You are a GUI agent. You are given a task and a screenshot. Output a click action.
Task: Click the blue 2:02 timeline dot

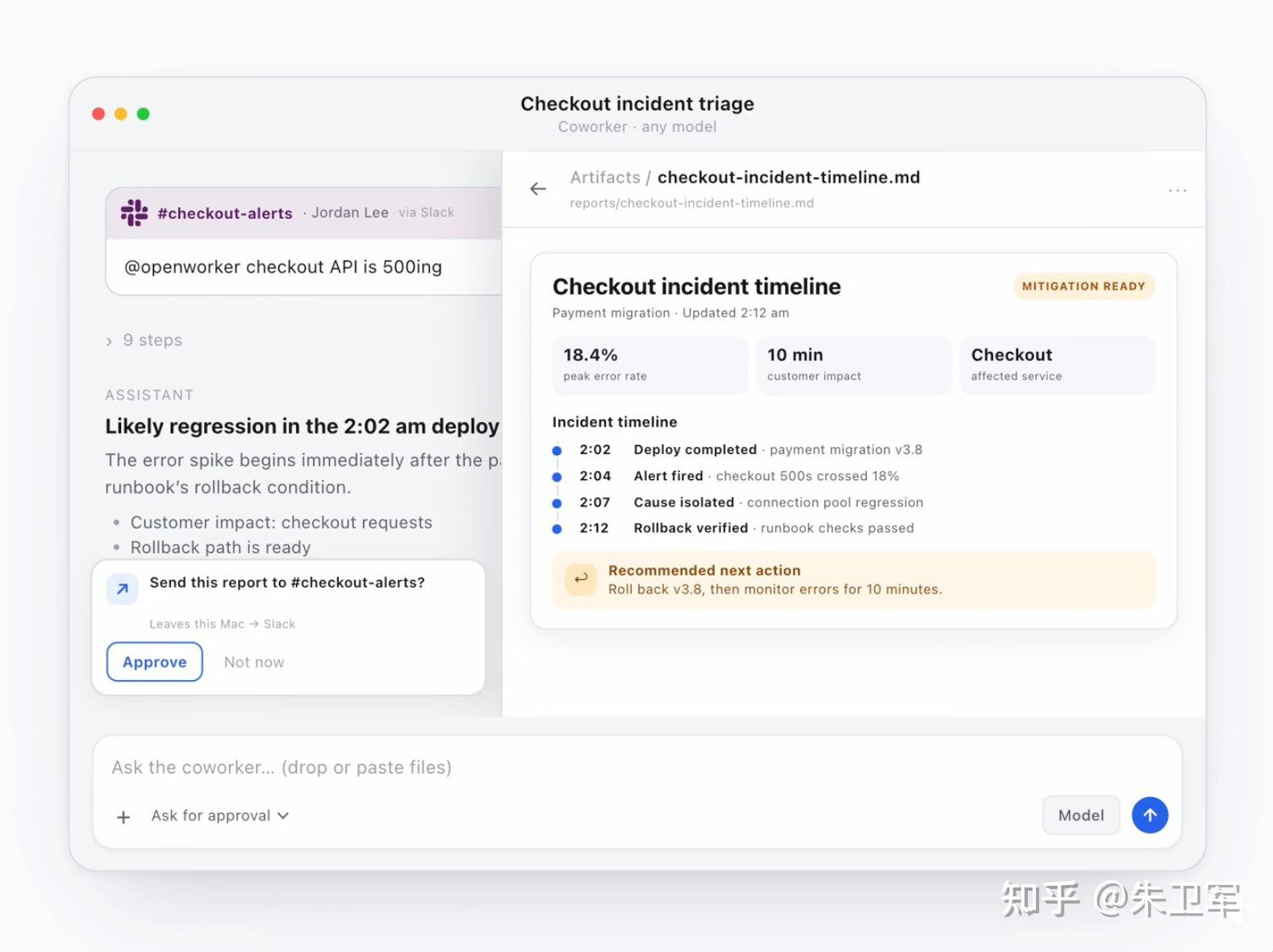[557, 450]
